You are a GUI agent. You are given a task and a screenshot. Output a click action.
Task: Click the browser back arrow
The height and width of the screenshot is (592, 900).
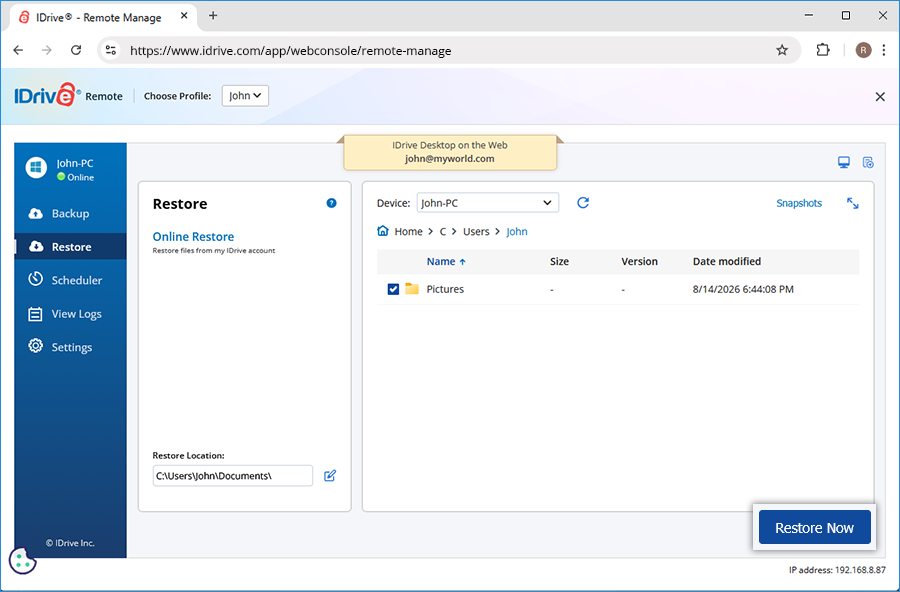click(x=18, y=51)
